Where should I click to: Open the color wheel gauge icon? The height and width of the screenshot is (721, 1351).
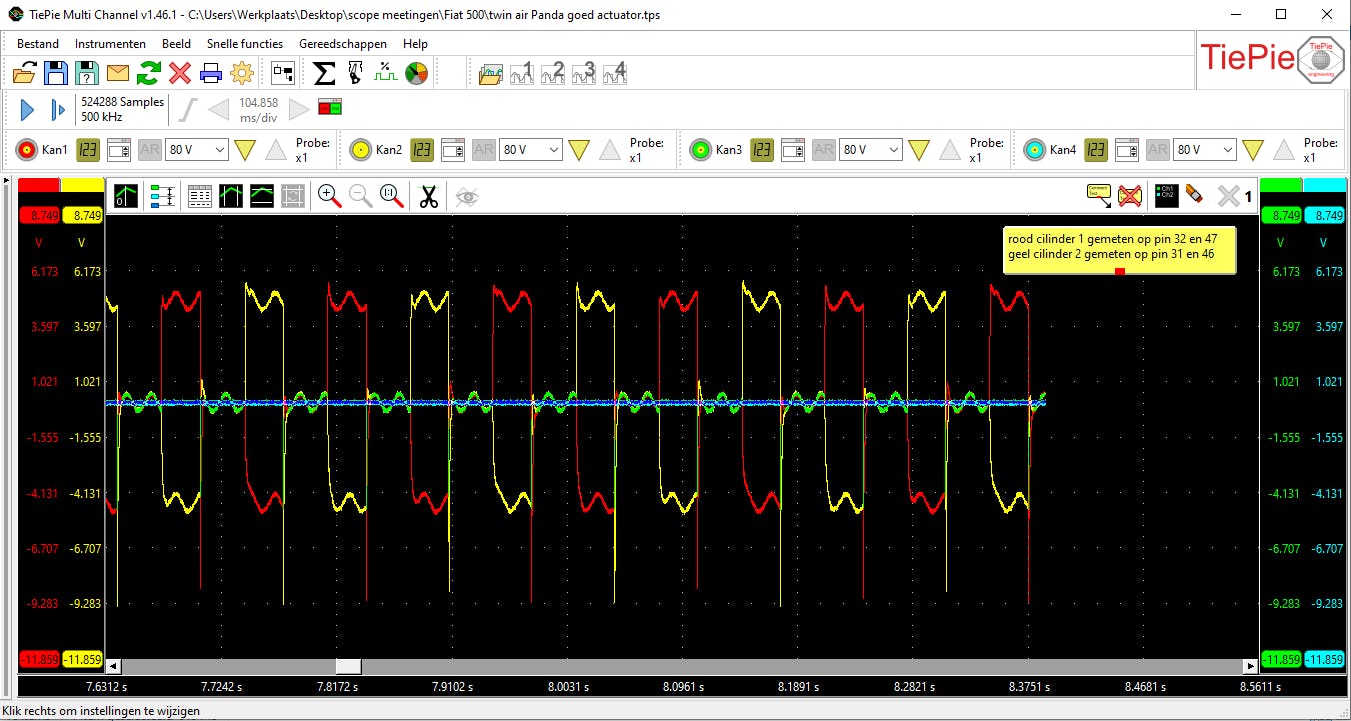[416, 73]
